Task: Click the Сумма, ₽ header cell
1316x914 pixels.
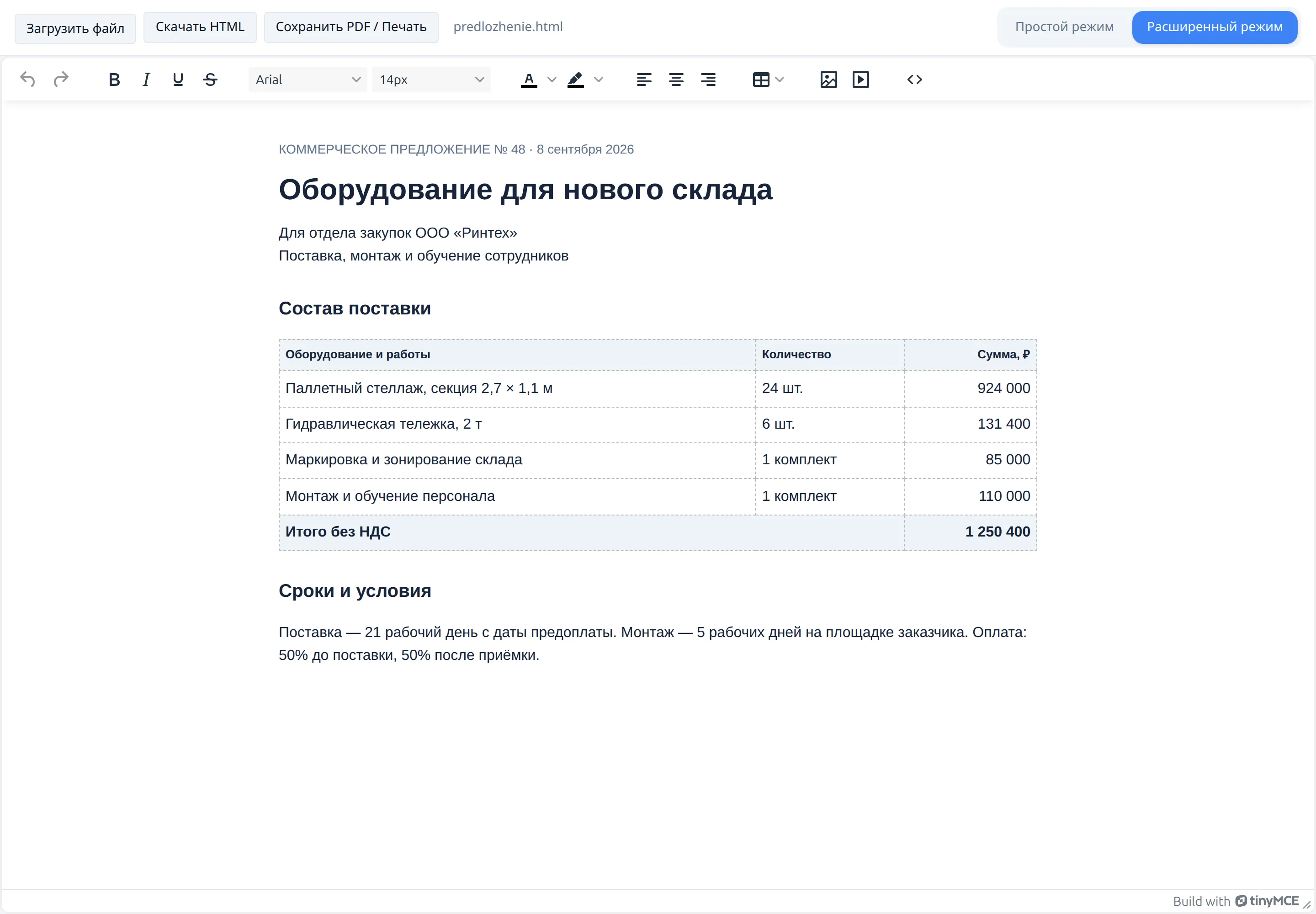Action: pos(970,355)
